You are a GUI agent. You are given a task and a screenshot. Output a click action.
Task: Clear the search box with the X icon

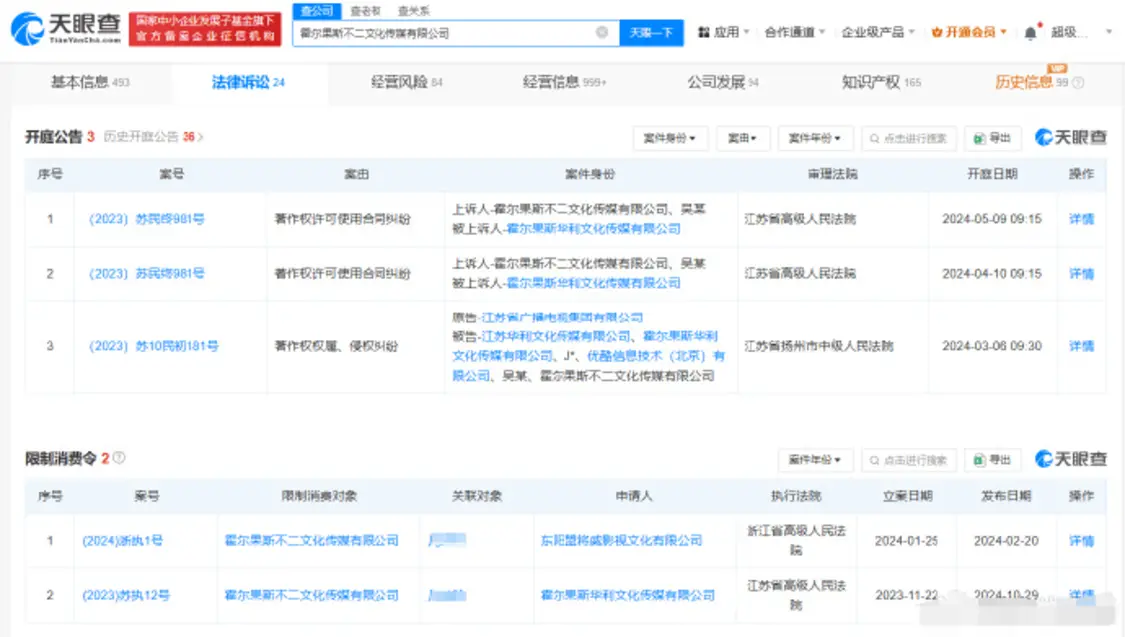[x=602, y=32]
